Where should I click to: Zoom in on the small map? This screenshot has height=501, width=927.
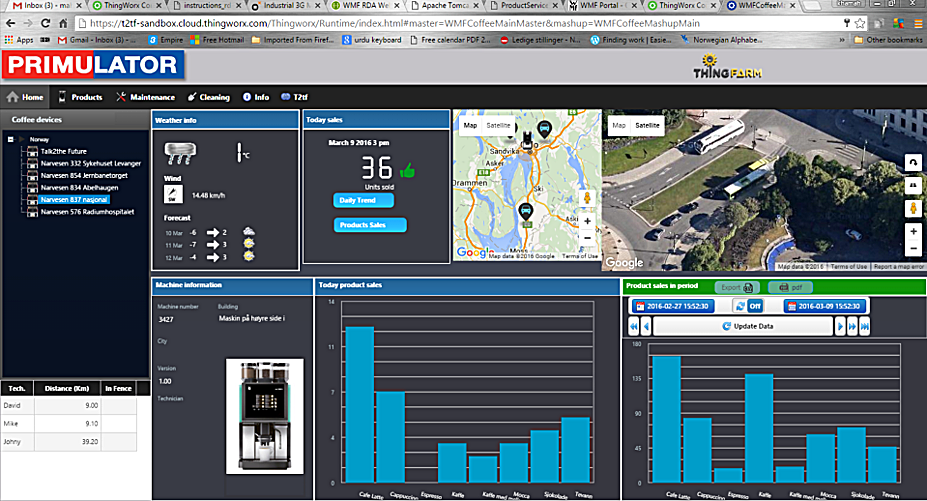tap(587, 221)
